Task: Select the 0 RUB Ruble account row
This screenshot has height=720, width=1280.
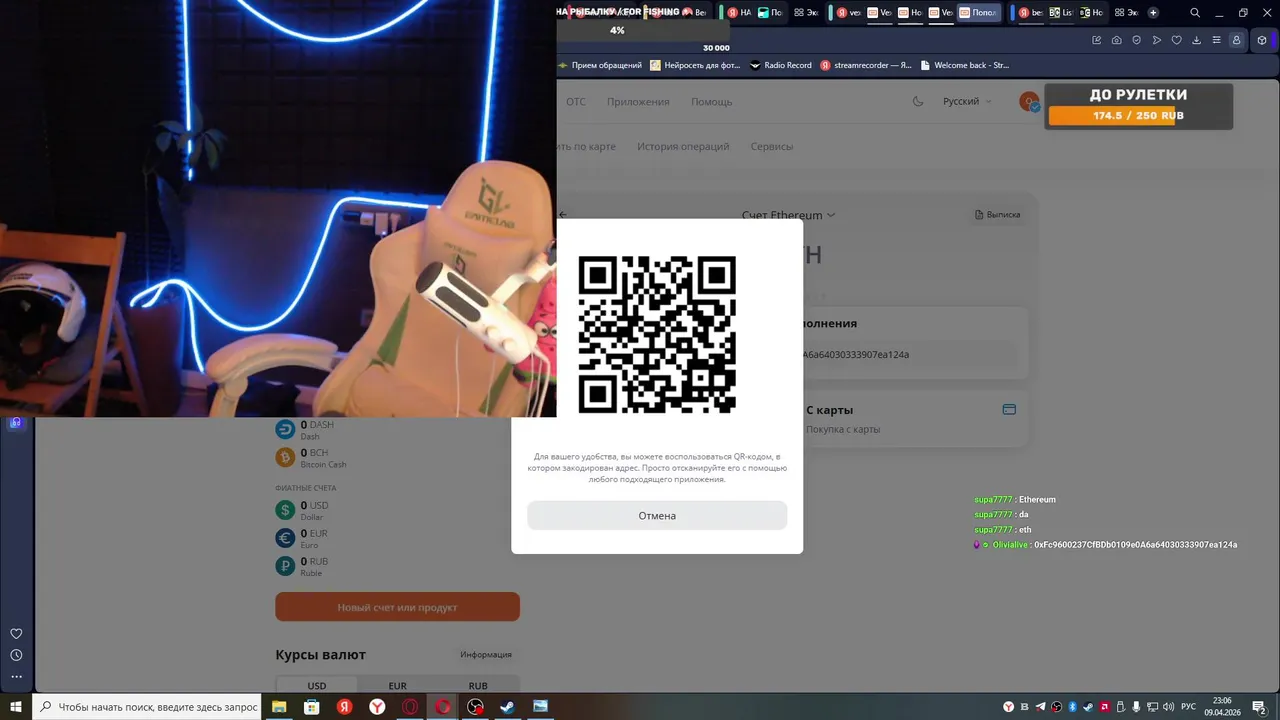Action: 397,566
